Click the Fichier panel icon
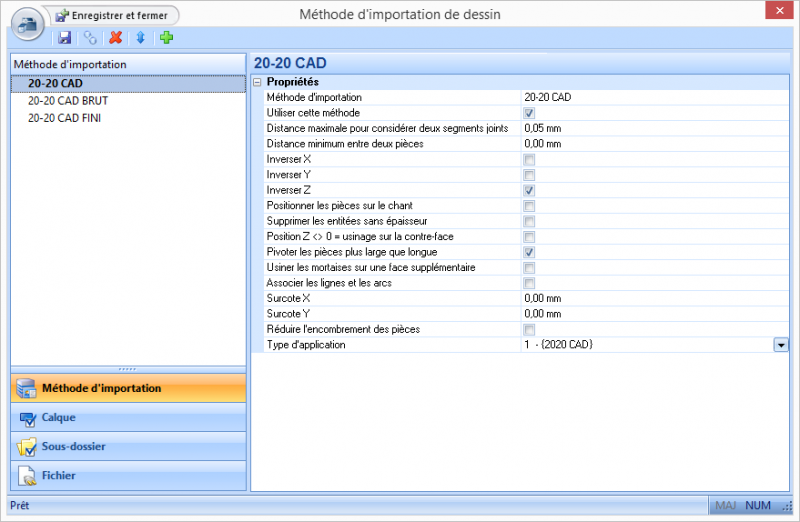The image size is (800, 522). coord(27,476)
